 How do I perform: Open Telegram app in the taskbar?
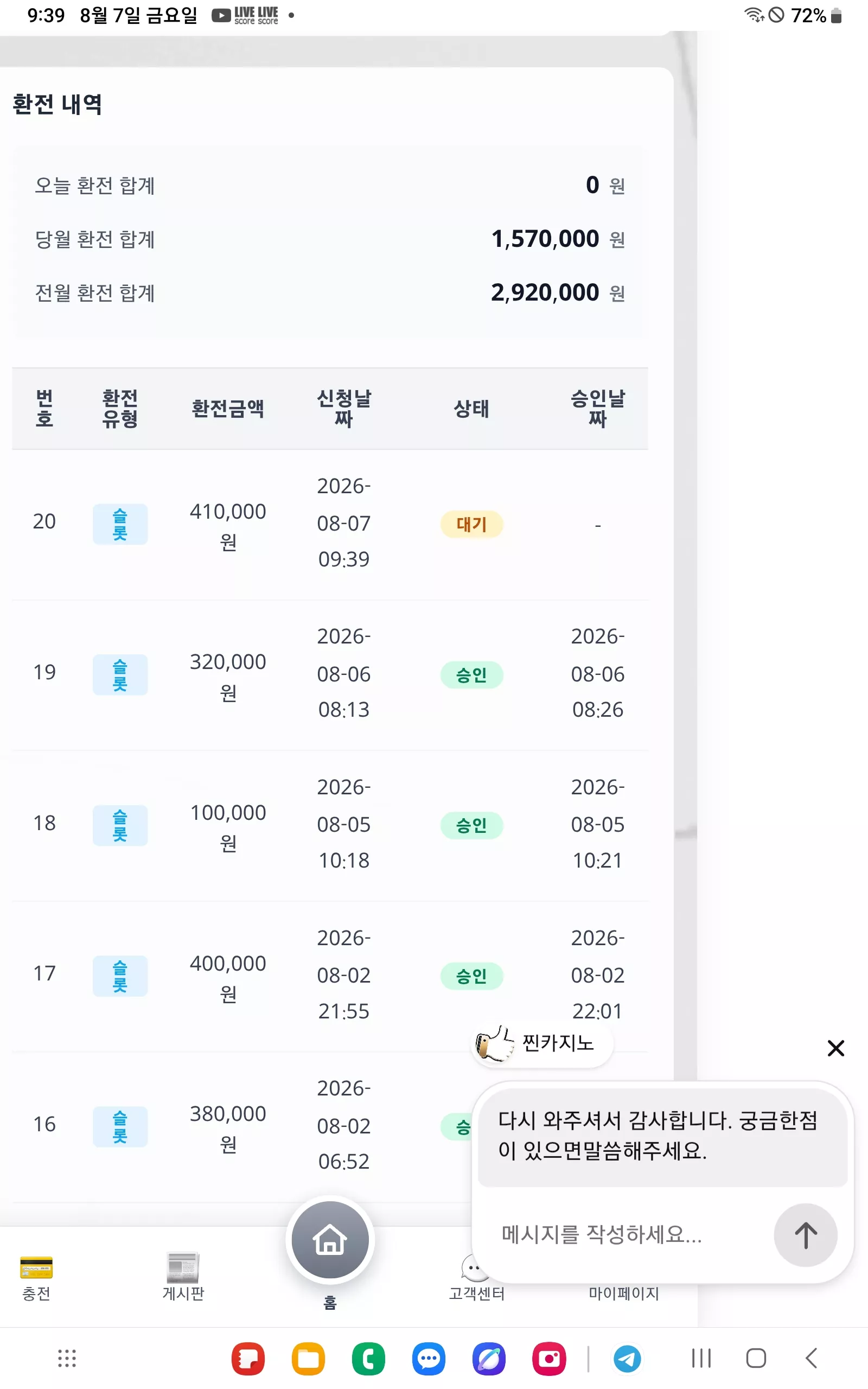click(x=627, y=1359)
